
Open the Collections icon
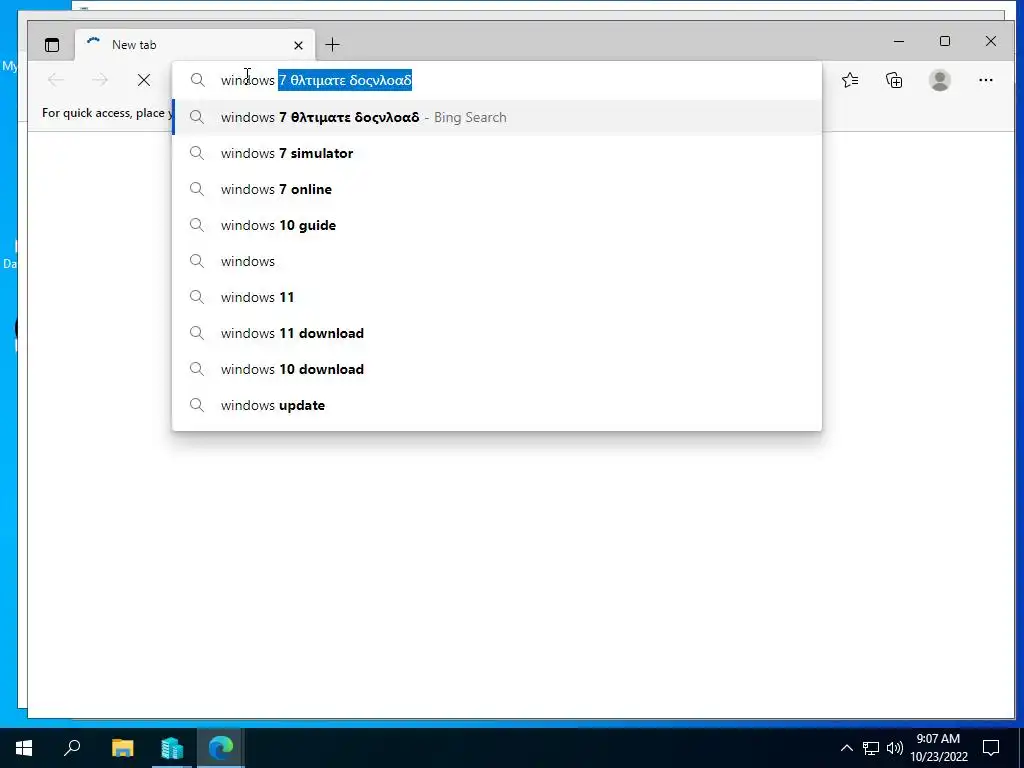click(894, 80)
